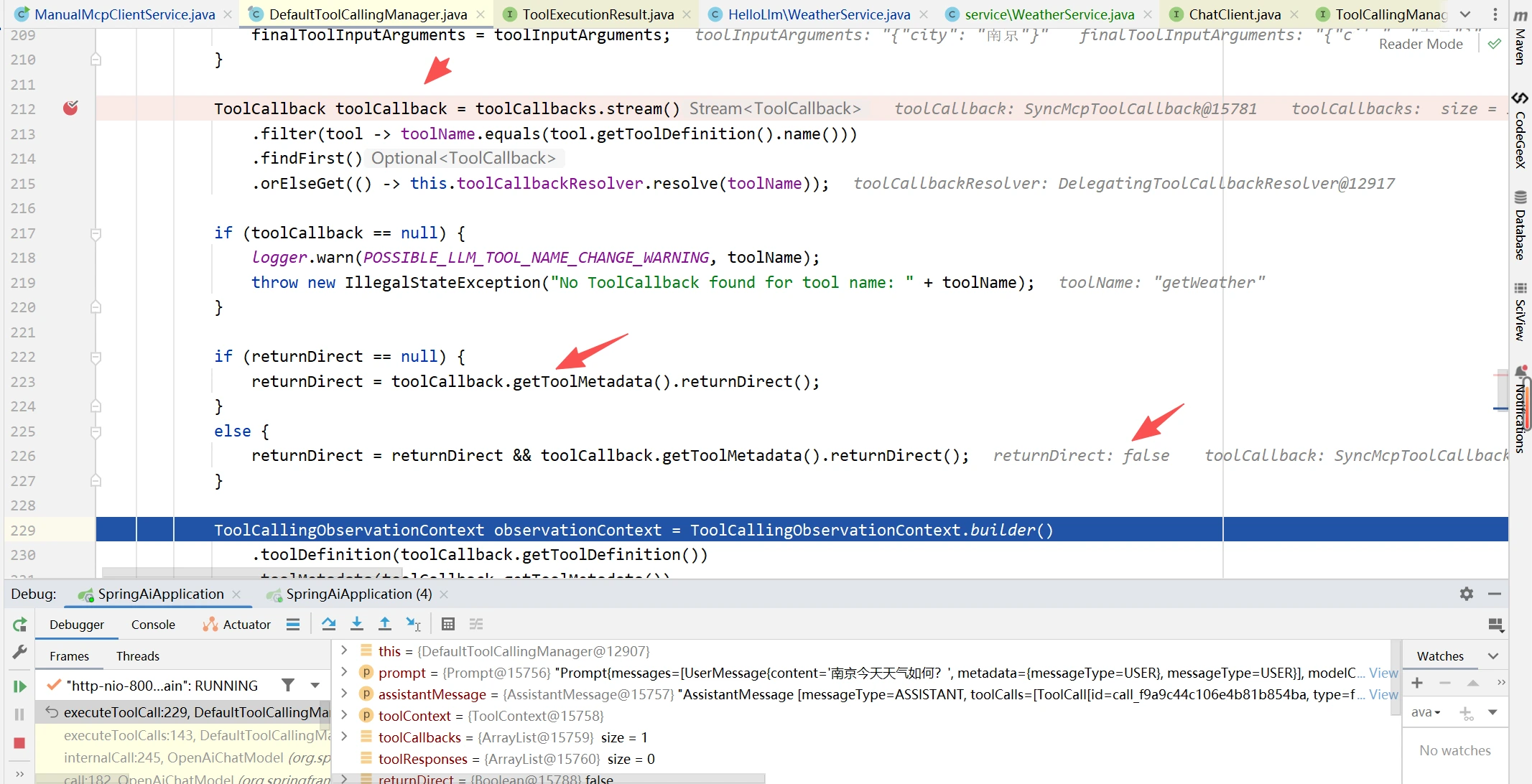Image resolution: width=1532 pixels, height=784 pixels.
Task: Expand the 'this' variable node
Action: pyautogui.click(x=345, y=650)
